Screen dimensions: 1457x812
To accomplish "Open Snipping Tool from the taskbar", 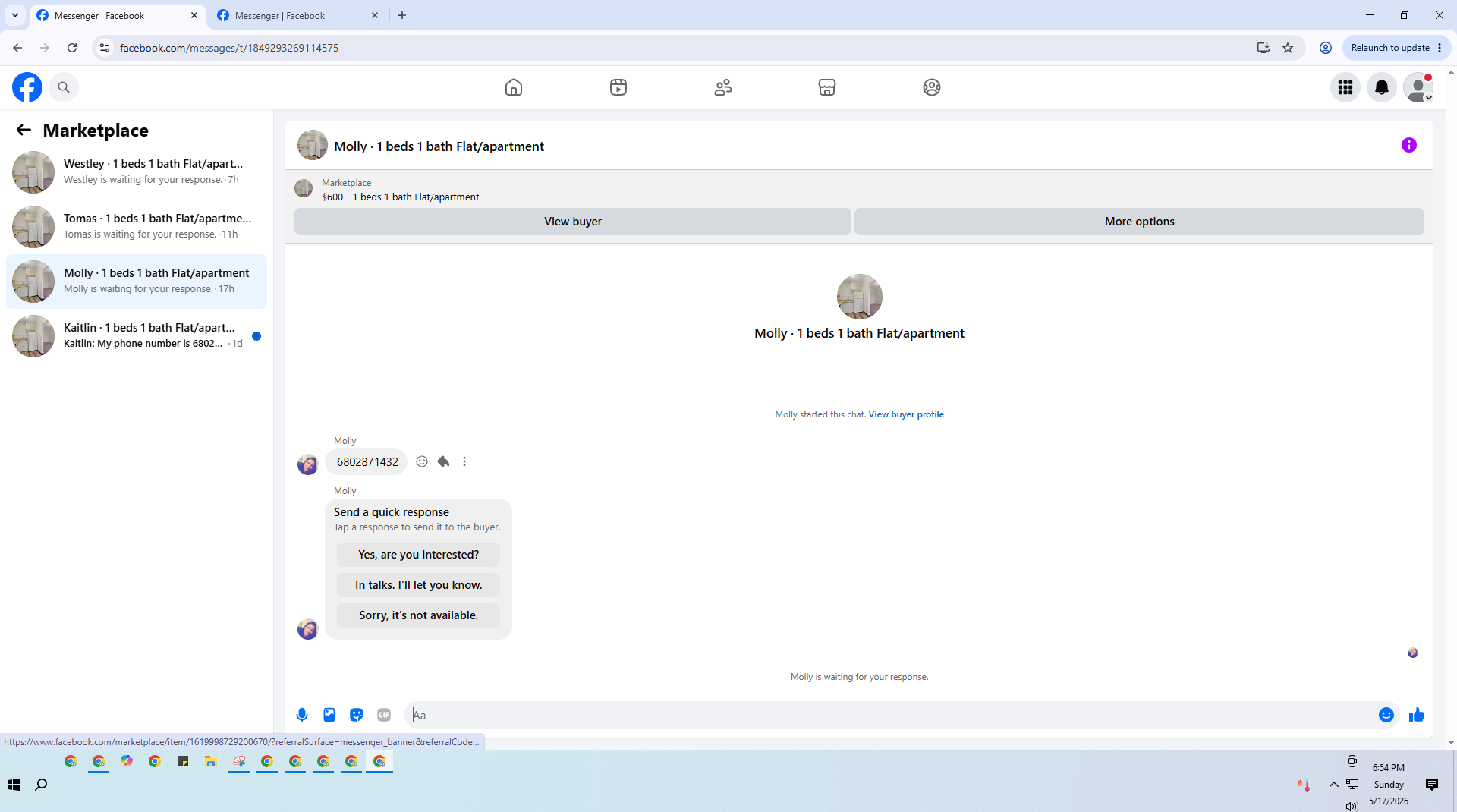I will (239, 761).
